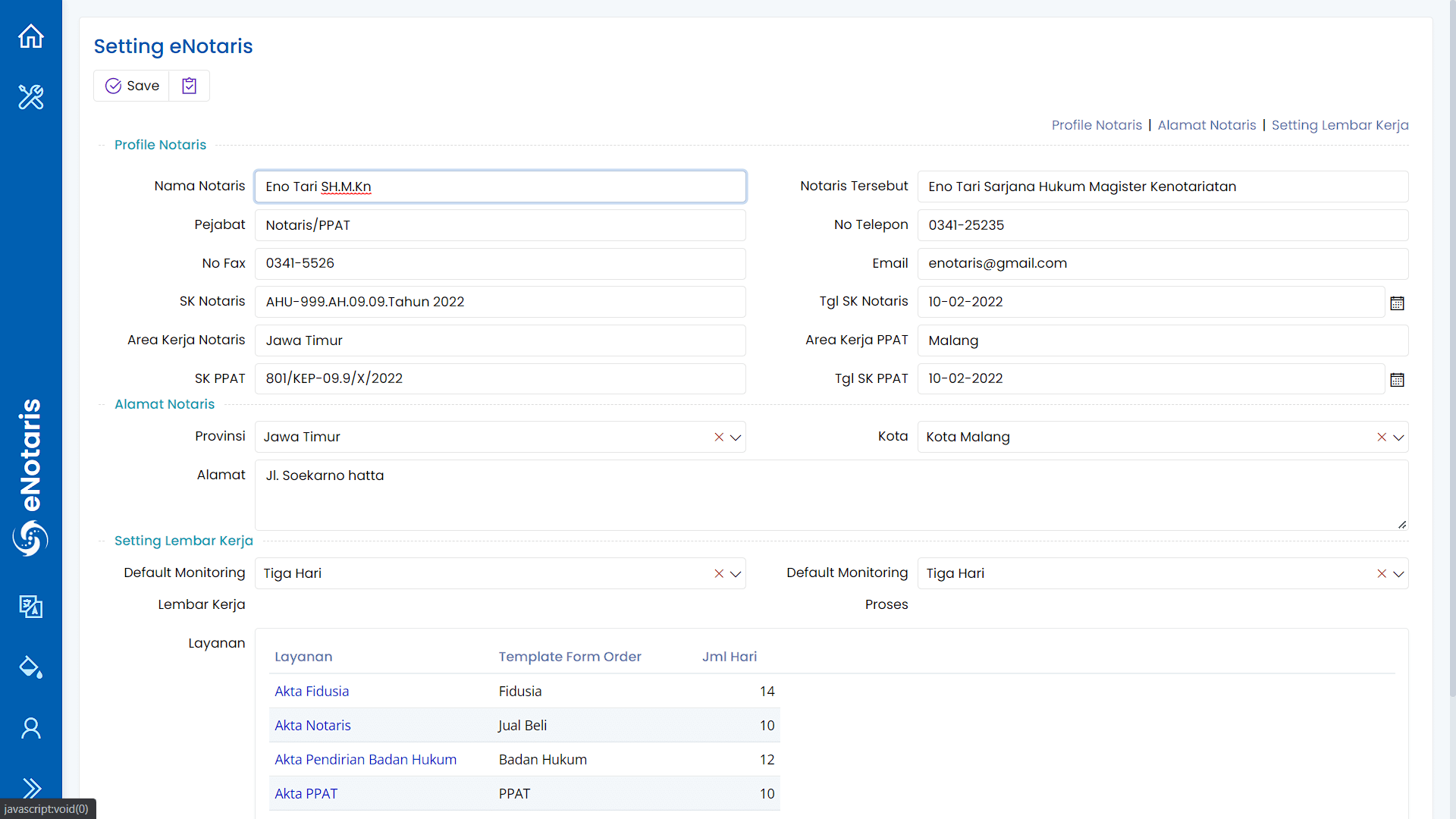Image resolution: width=1456 pixels, height=819 pixels.
Task: Click the Layanan column header
Action: tap(303, 657)
